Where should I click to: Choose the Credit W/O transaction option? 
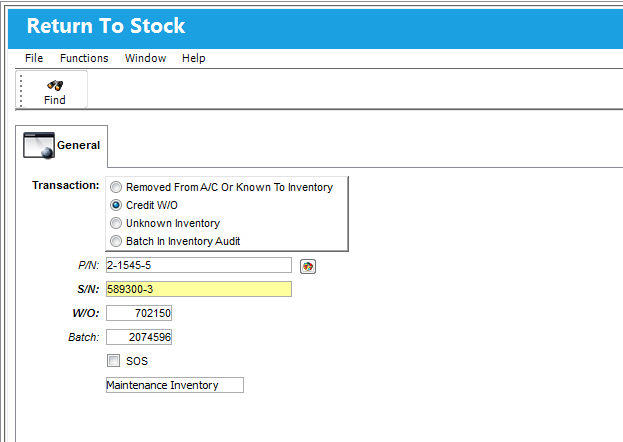pos(117,205)
